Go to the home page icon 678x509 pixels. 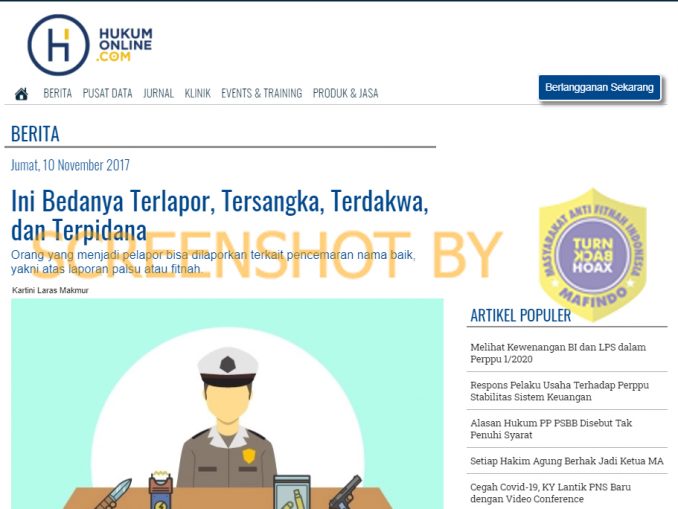pos(21,94)
